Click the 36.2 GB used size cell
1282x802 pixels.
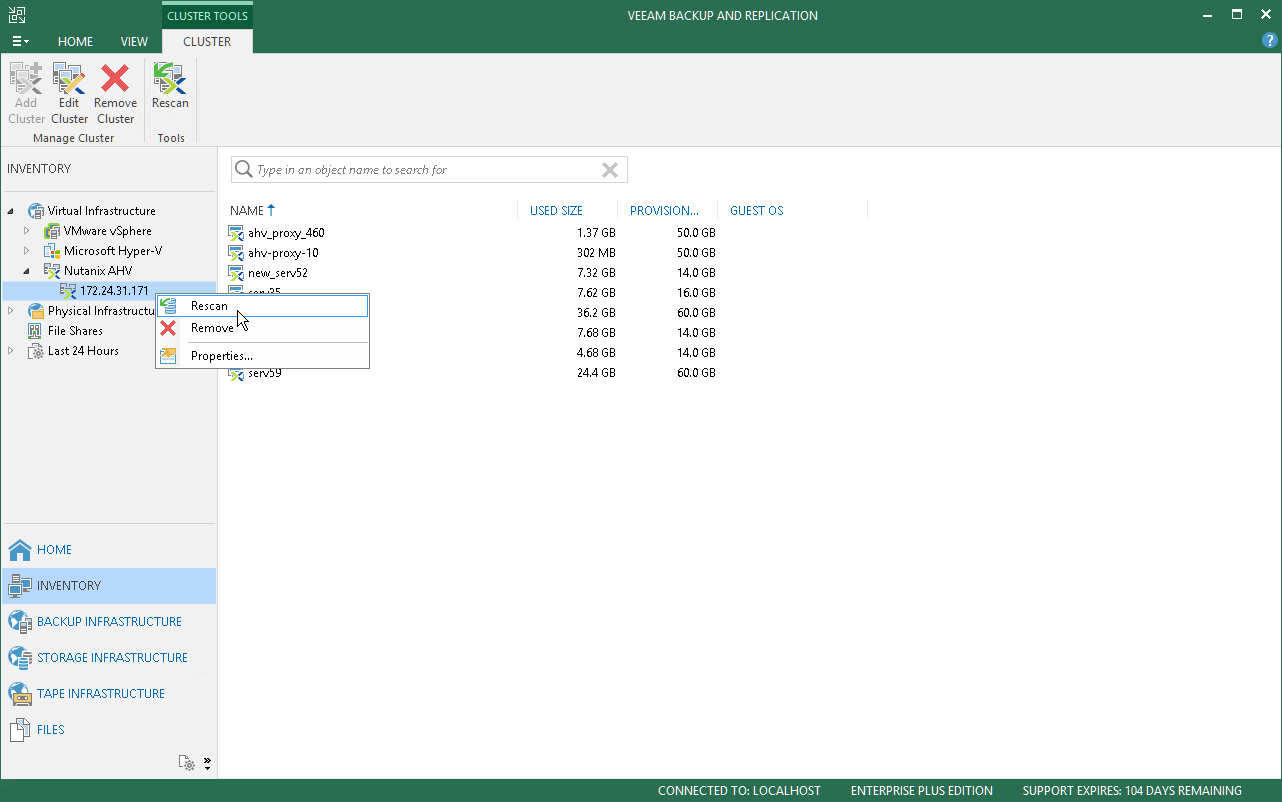point(596,313)
